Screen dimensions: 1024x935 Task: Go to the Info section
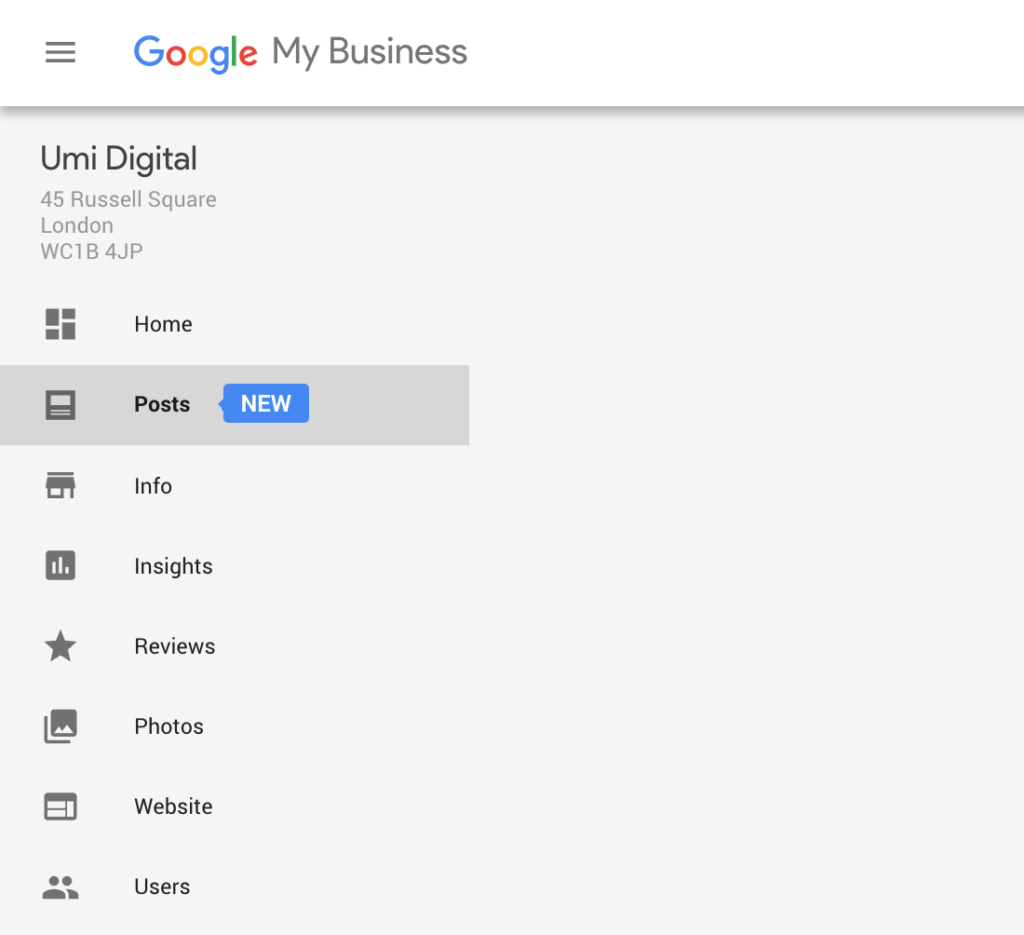click(x=153, y=486)
